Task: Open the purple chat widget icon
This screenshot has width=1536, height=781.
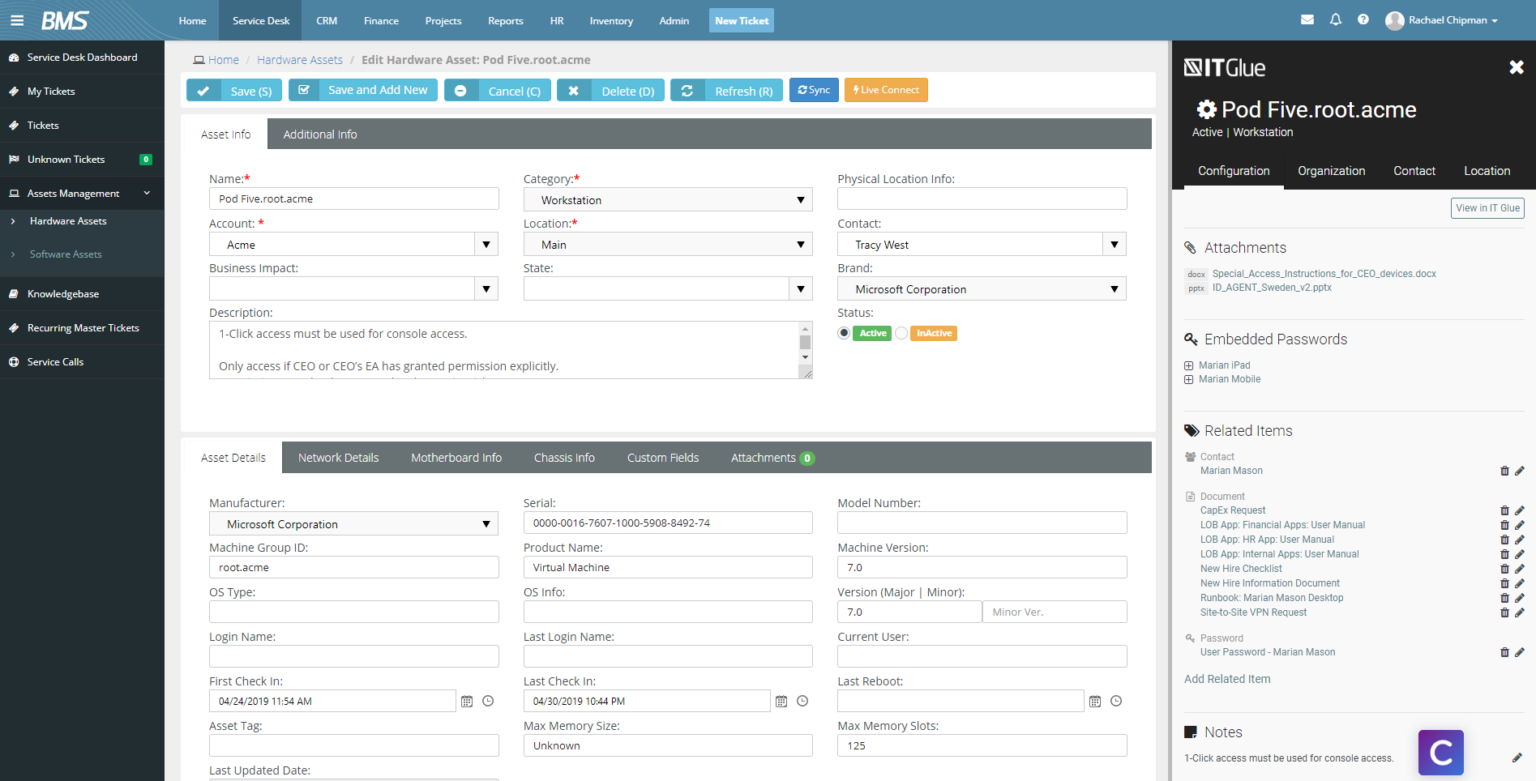Action: tap(1440, 752)
